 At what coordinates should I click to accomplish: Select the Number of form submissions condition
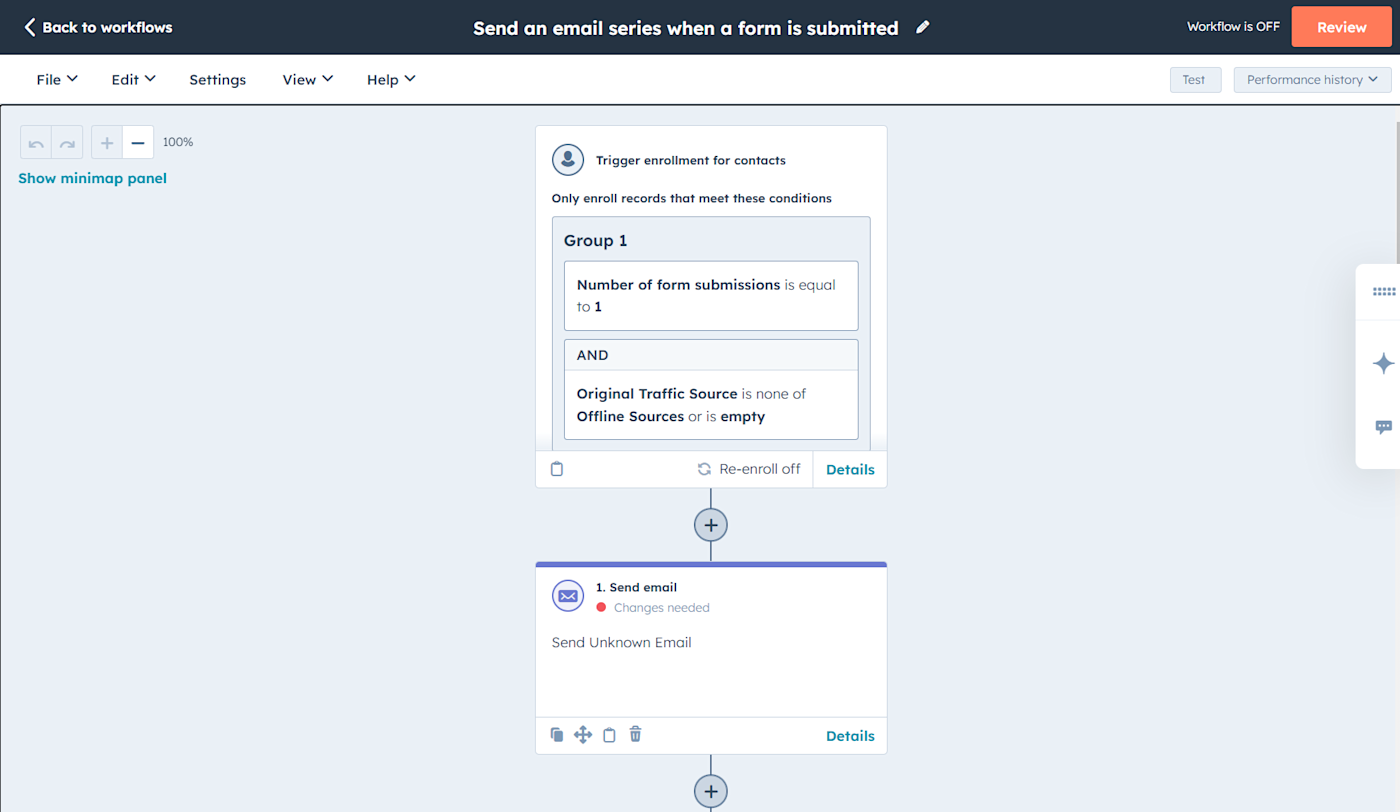coord(711,296)
